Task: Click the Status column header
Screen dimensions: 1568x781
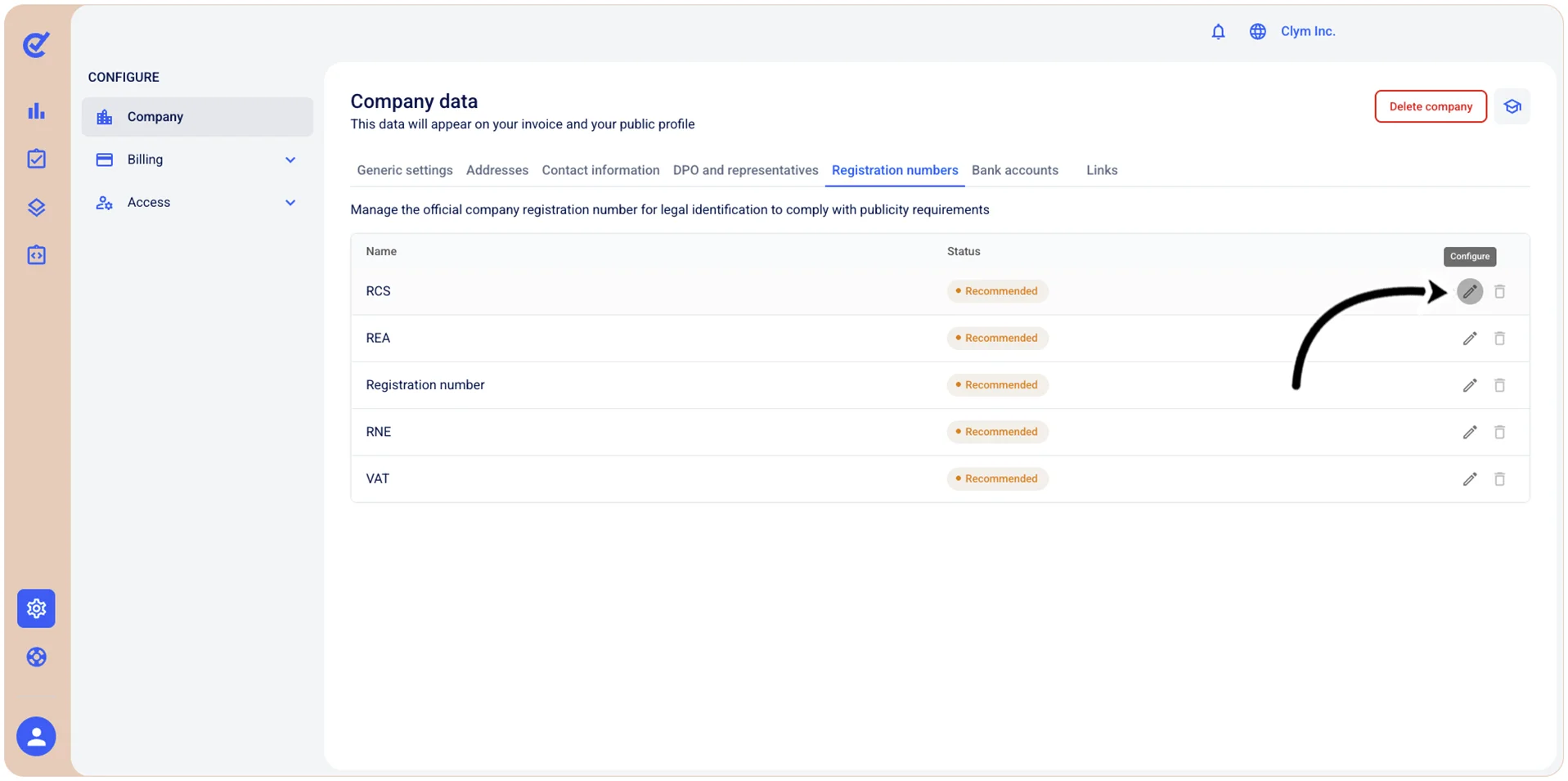Action: click(964, 251)
